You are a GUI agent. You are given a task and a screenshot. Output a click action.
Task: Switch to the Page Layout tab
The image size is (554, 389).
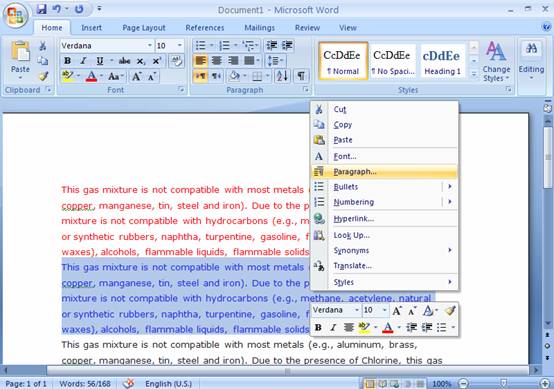pos(144,28)
